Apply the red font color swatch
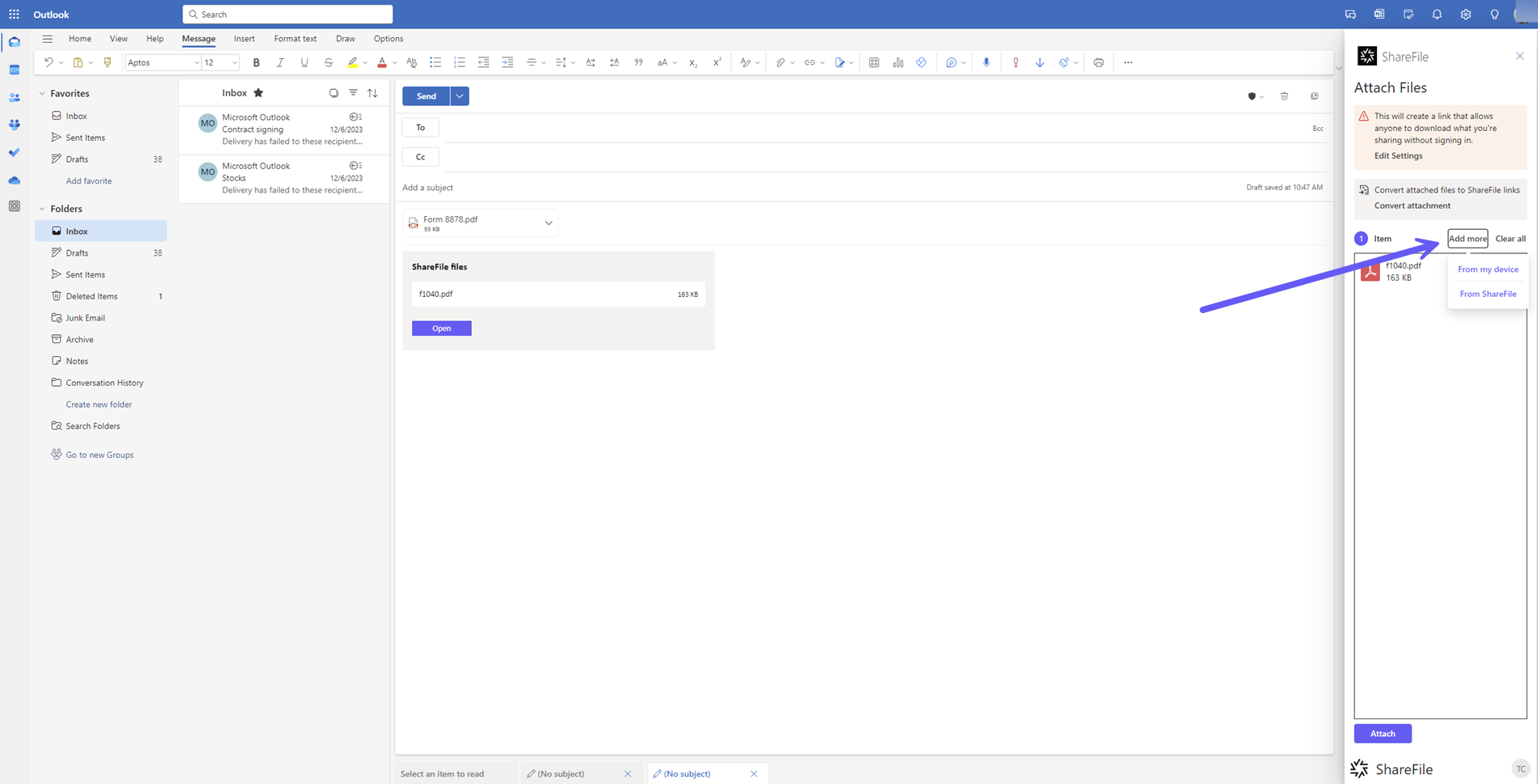 tap(382, 62)
